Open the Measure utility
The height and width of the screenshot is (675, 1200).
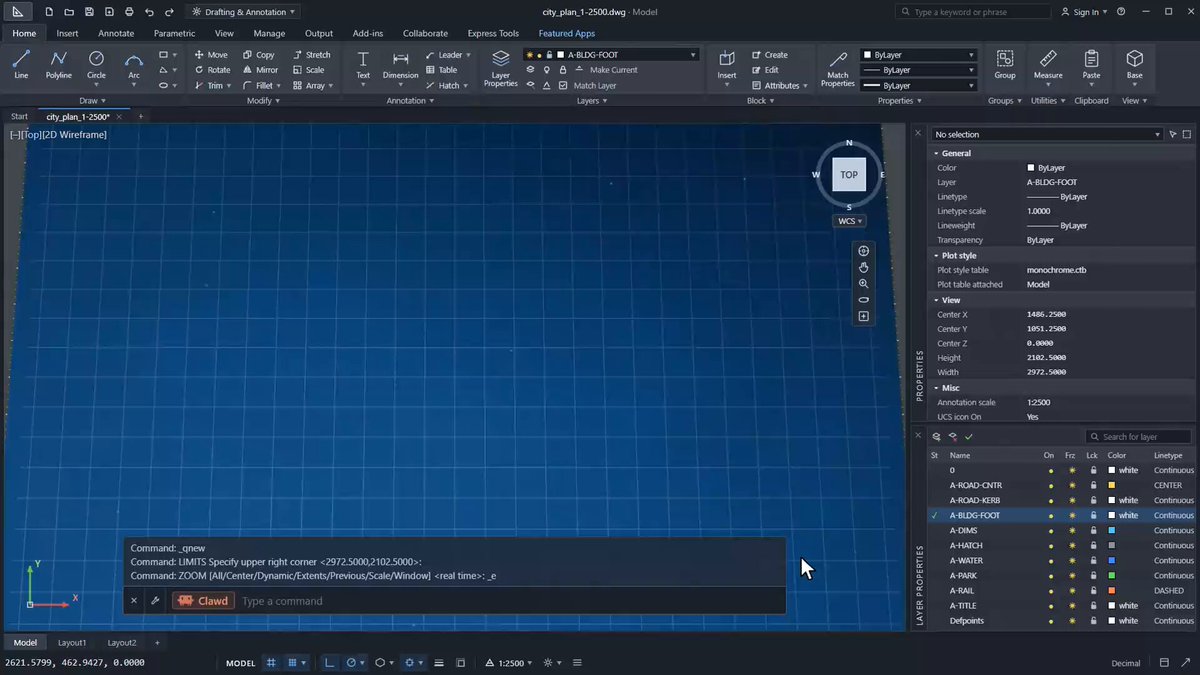pyautogui.click(x=1048, y=64)
